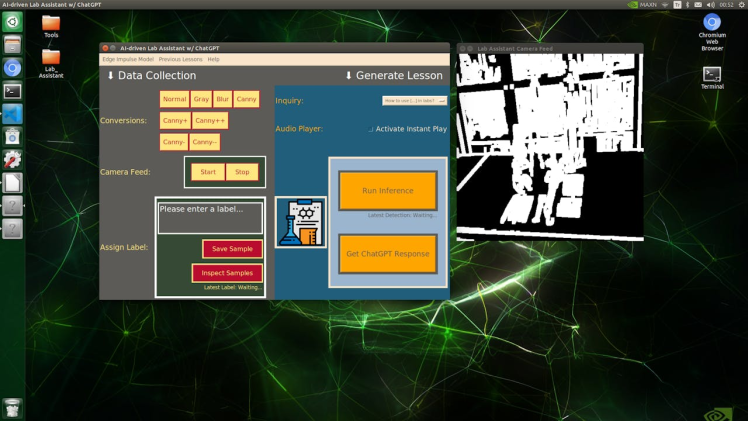Viewport: 748px width, 421px height.
Task: Select the Canny- conversion
Action: (174, 142)
